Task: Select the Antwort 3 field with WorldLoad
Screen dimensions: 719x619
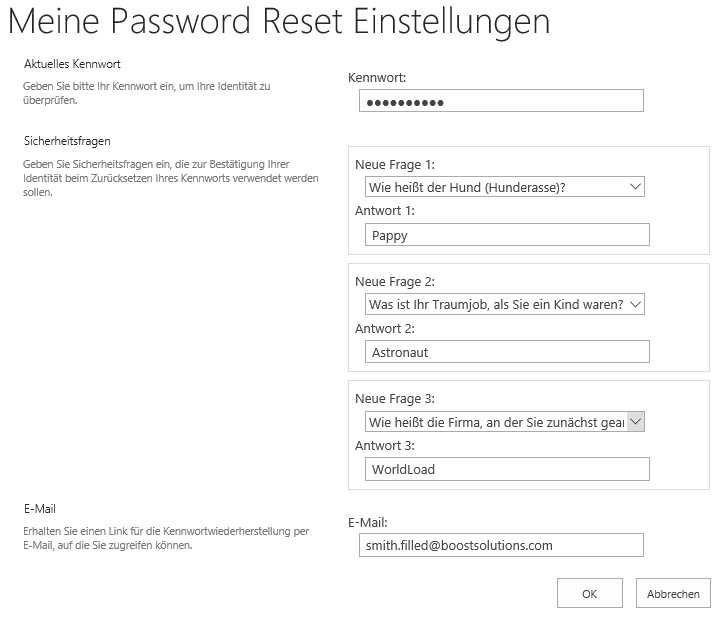Action: 507,469
